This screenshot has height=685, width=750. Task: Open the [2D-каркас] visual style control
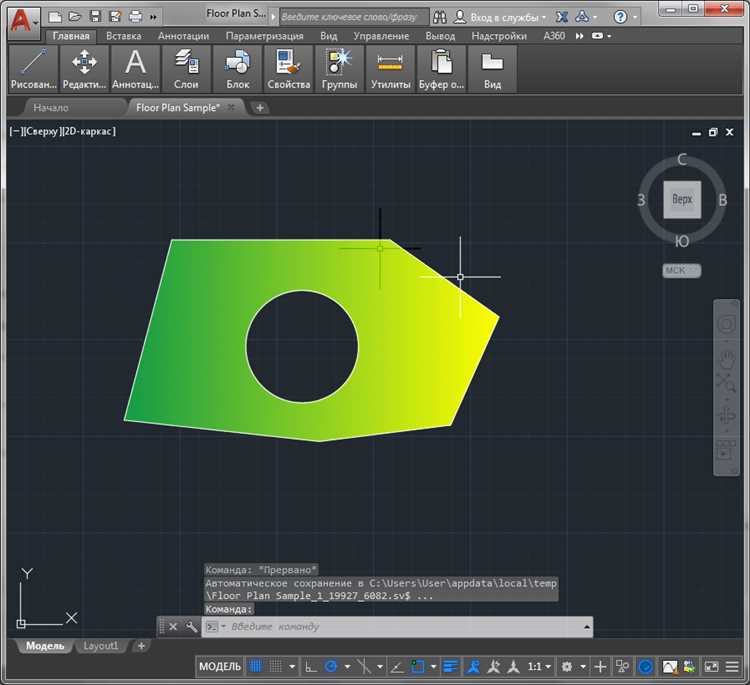pos(89,131)
